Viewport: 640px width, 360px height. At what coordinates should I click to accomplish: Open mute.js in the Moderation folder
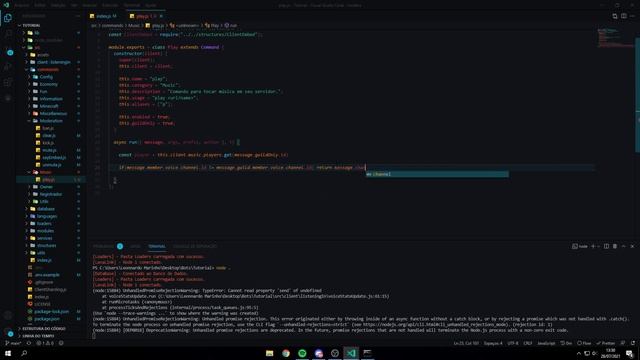(x=49, y=150)
